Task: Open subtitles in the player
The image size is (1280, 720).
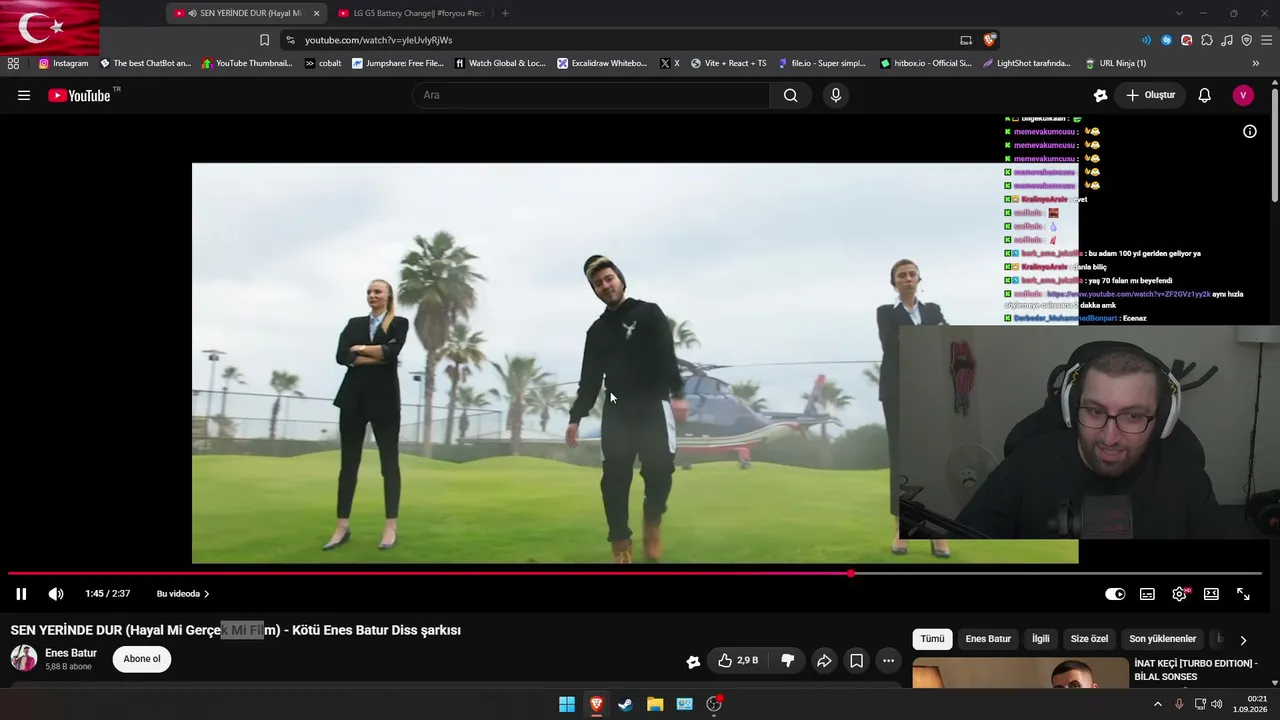Action: click(x=1147, y=594)
